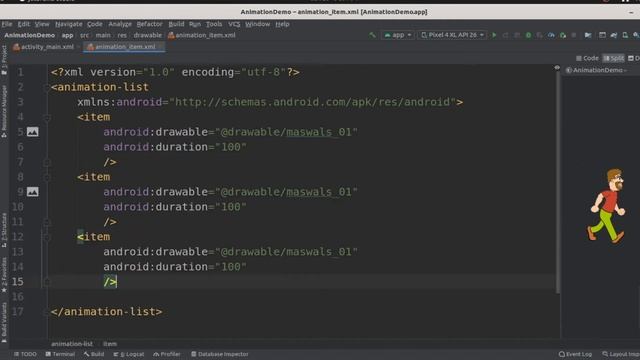Open the Edit menu
This screenshot has height=360, width=640.
pos(24,24)
